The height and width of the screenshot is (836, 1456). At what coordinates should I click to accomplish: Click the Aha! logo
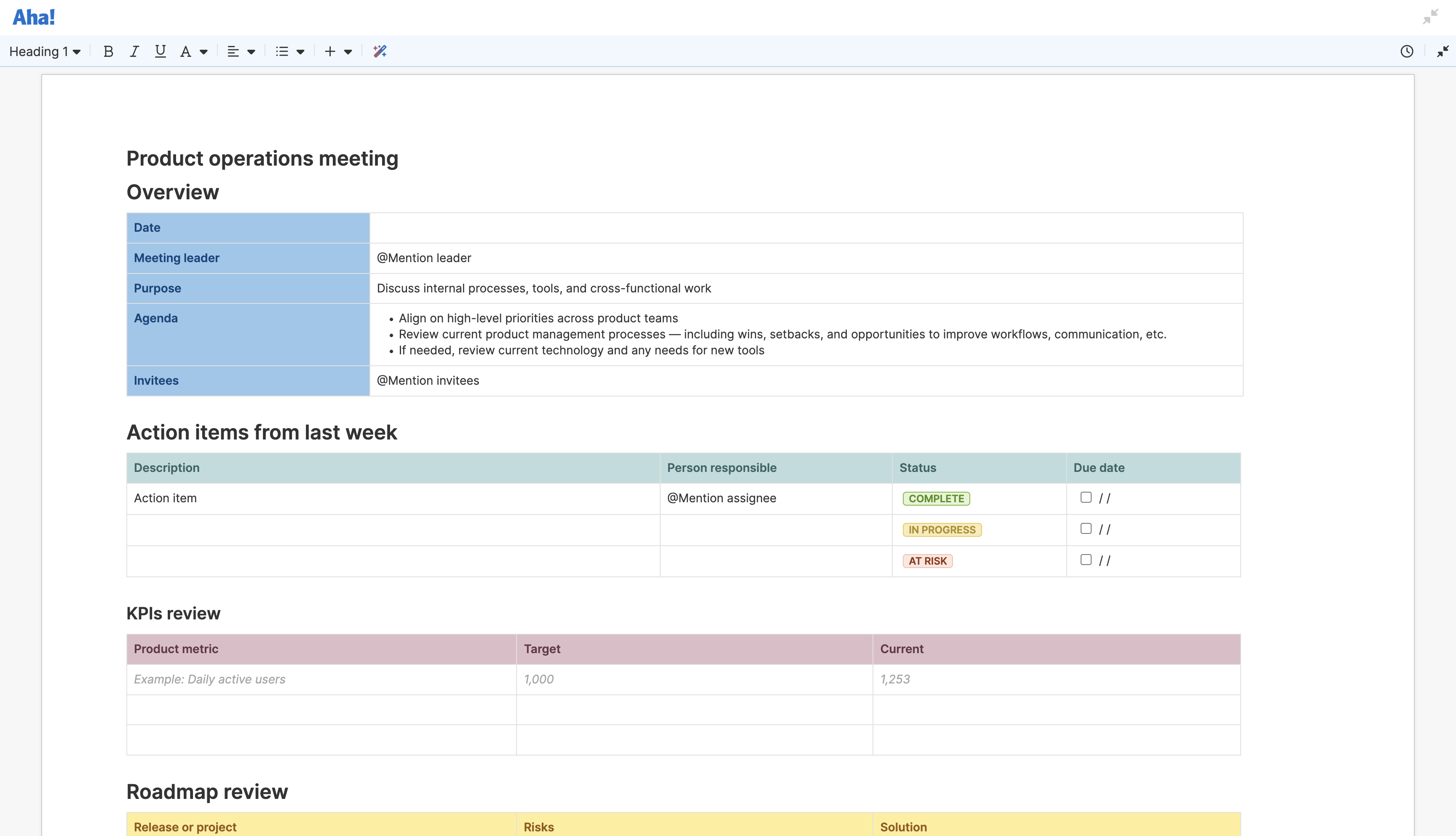click(34, 17)
